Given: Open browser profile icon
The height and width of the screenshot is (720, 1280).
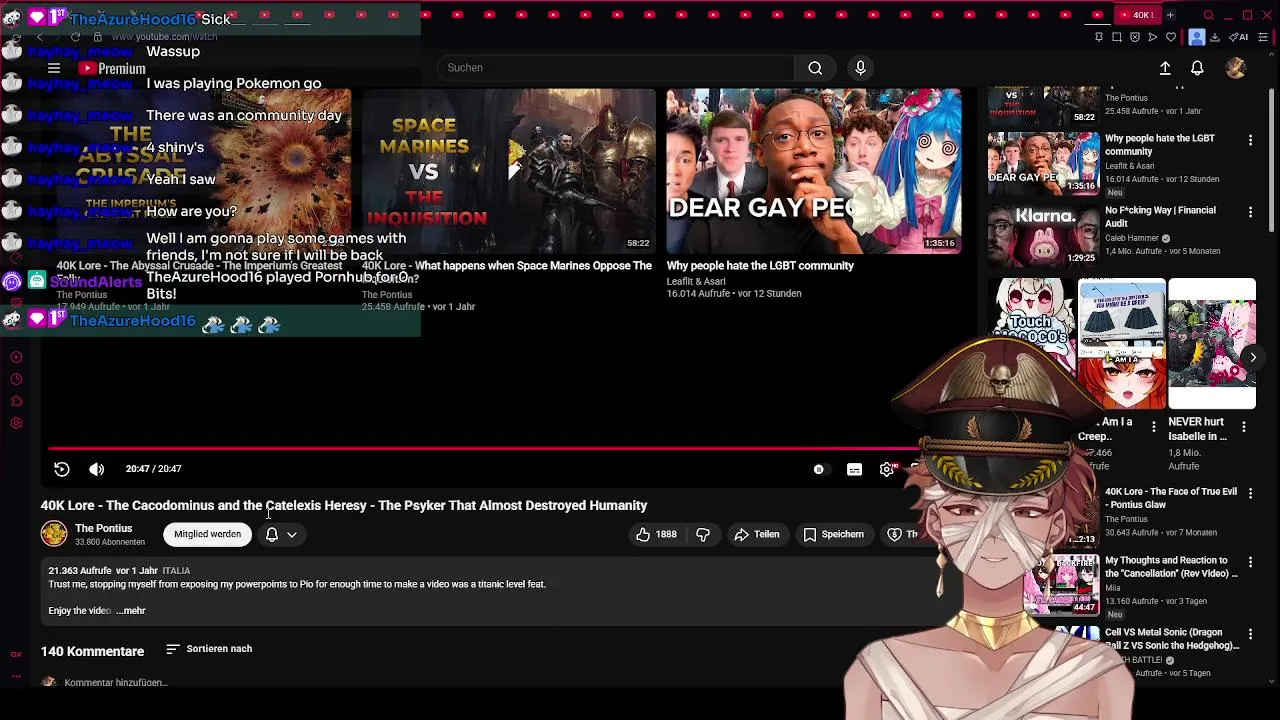Looking at the screenshot, I should [1197, 37].
